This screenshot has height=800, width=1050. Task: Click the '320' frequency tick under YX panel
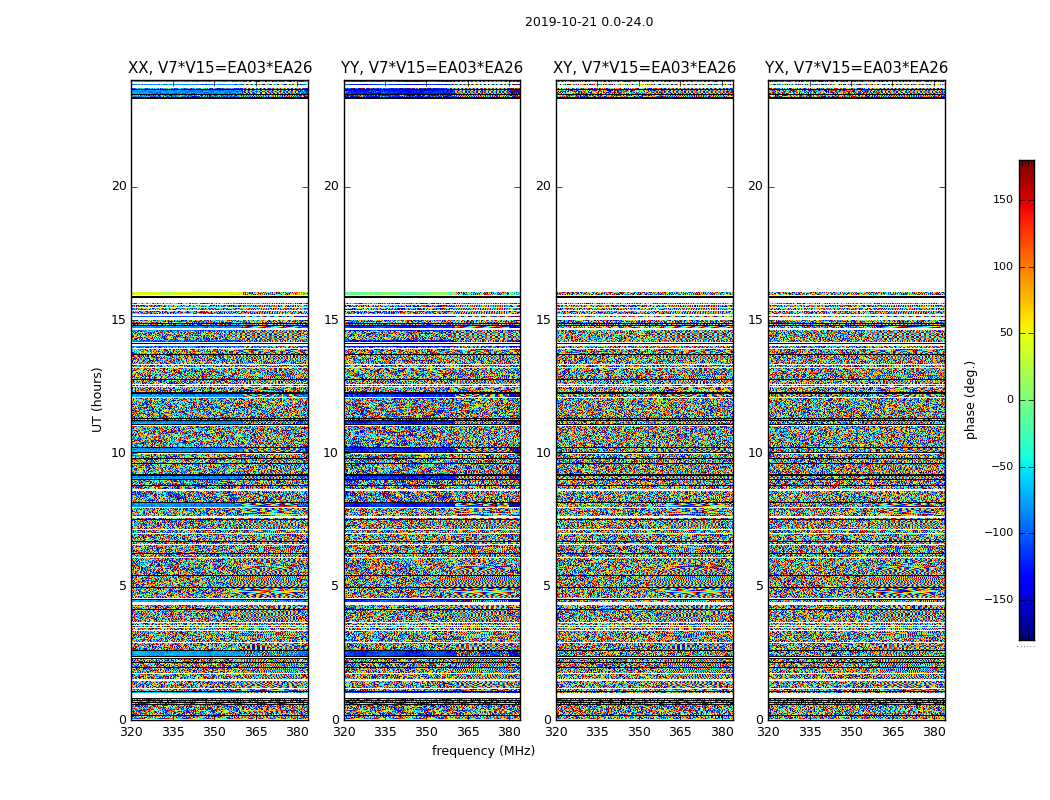[768, 732]
